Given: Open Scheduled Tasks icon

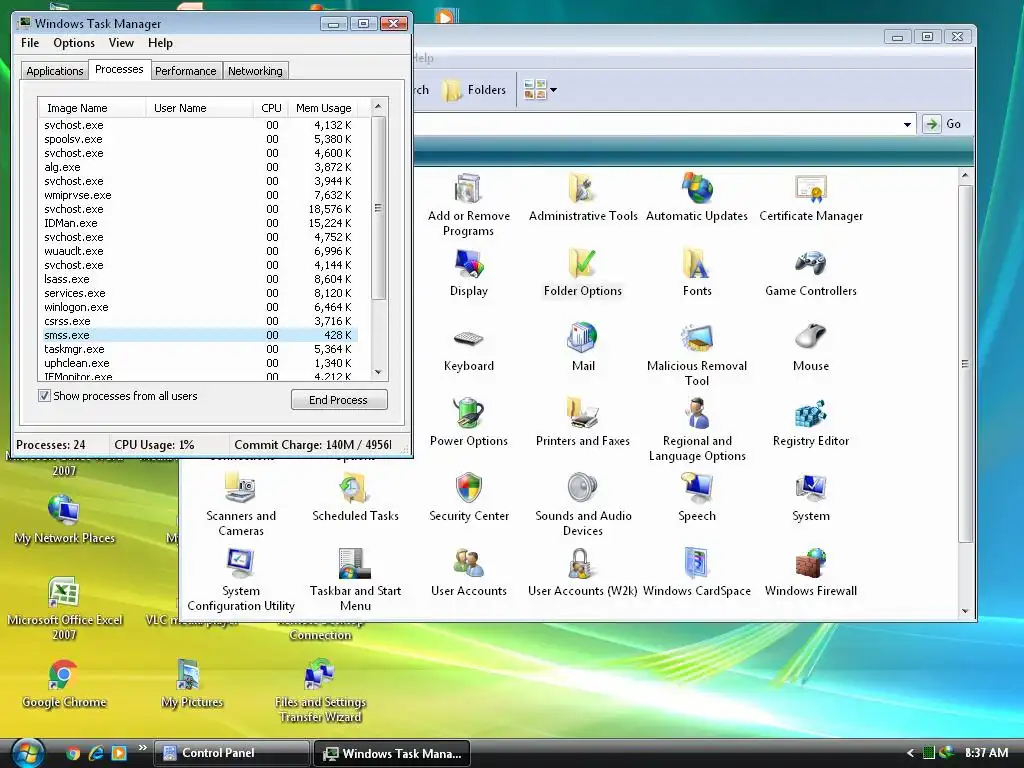Looking at the screenshot, I should tap(355, 498).
